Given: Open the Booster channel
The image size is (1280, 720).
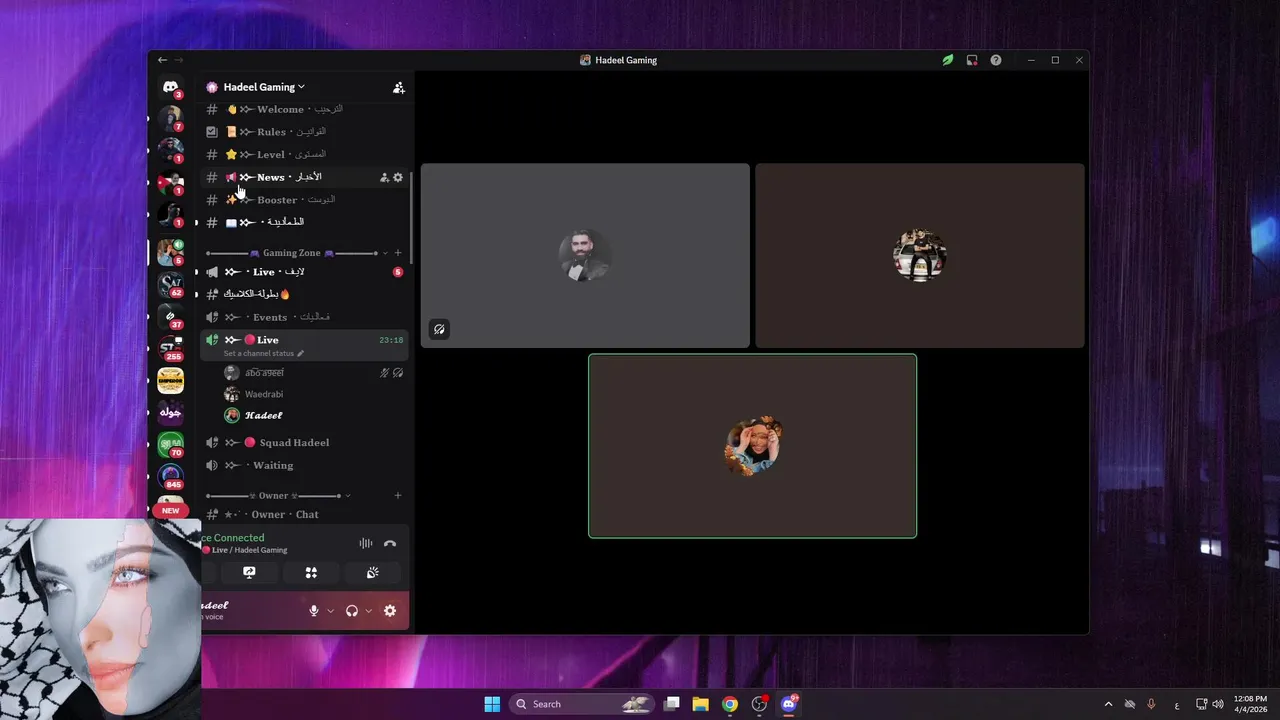Looking at the screenshot, I should [305, 199].
